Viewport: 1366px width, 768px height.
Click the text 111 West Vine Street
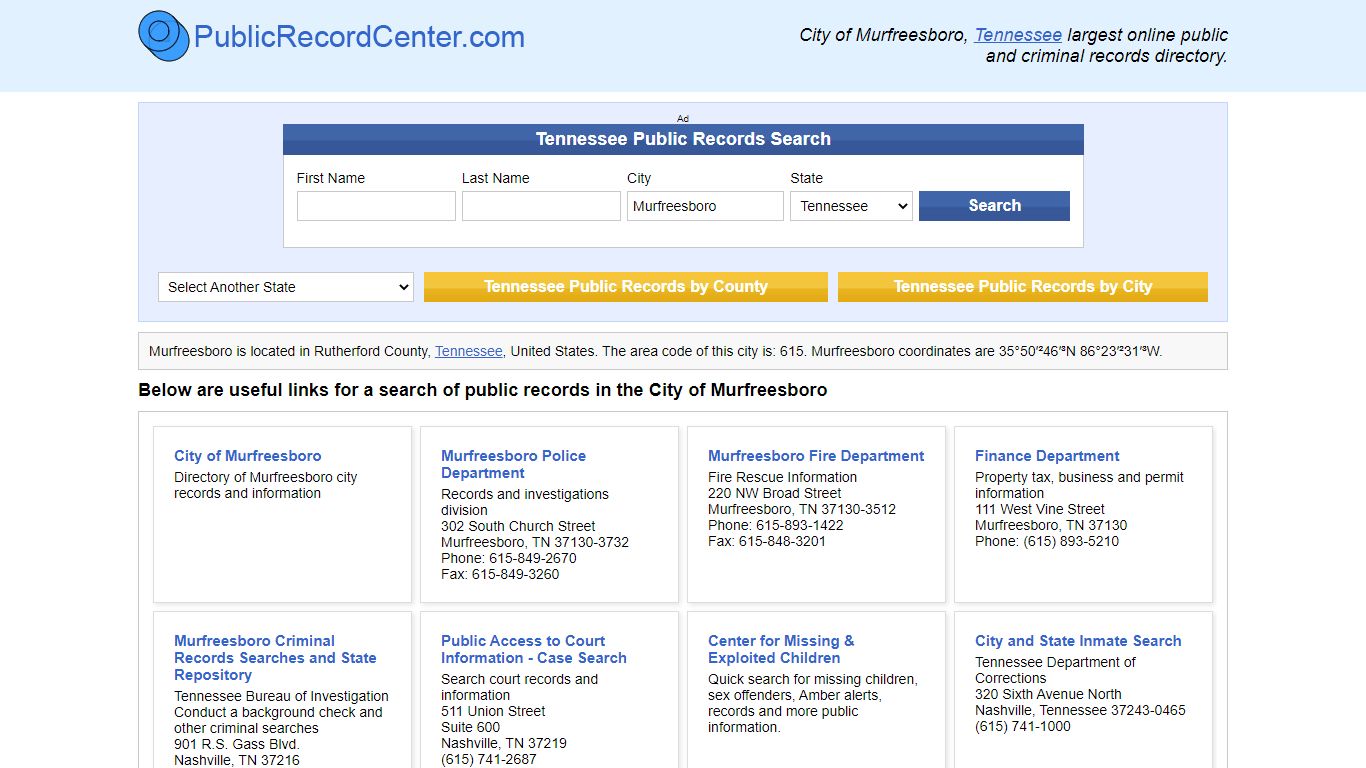click(1040, 509)
